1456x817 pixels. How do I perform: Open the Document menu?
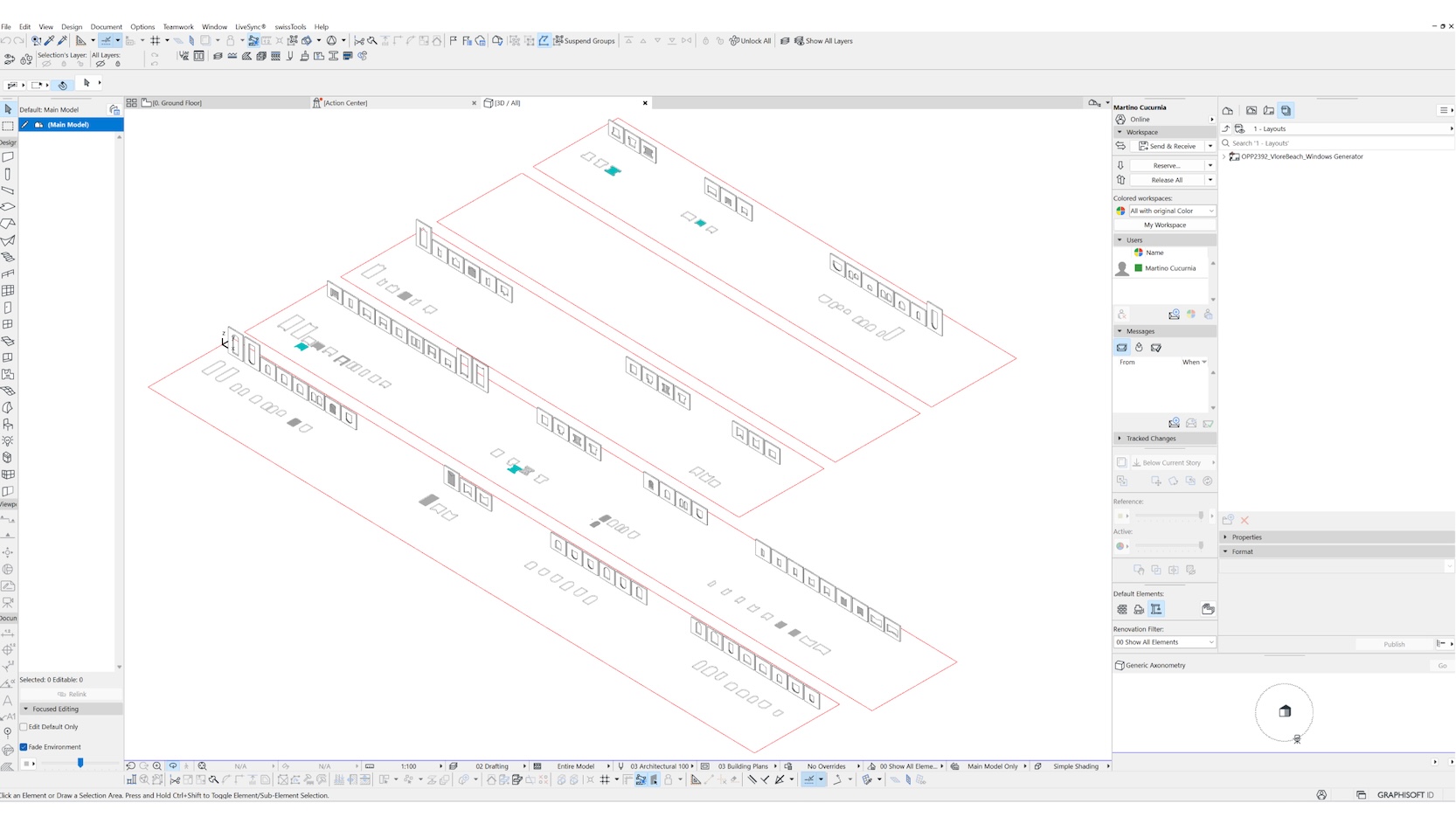pos(107,27)
